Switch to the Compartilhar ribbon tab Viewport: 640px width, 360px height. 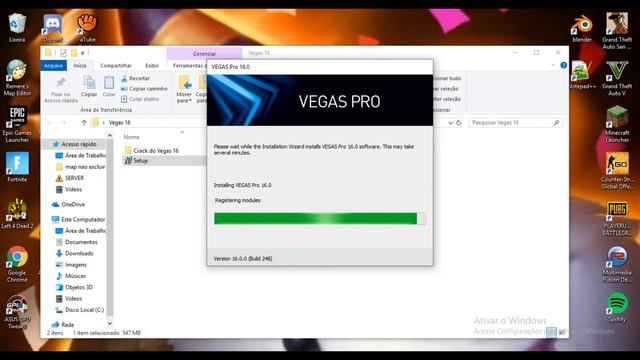tap(116, 65)
